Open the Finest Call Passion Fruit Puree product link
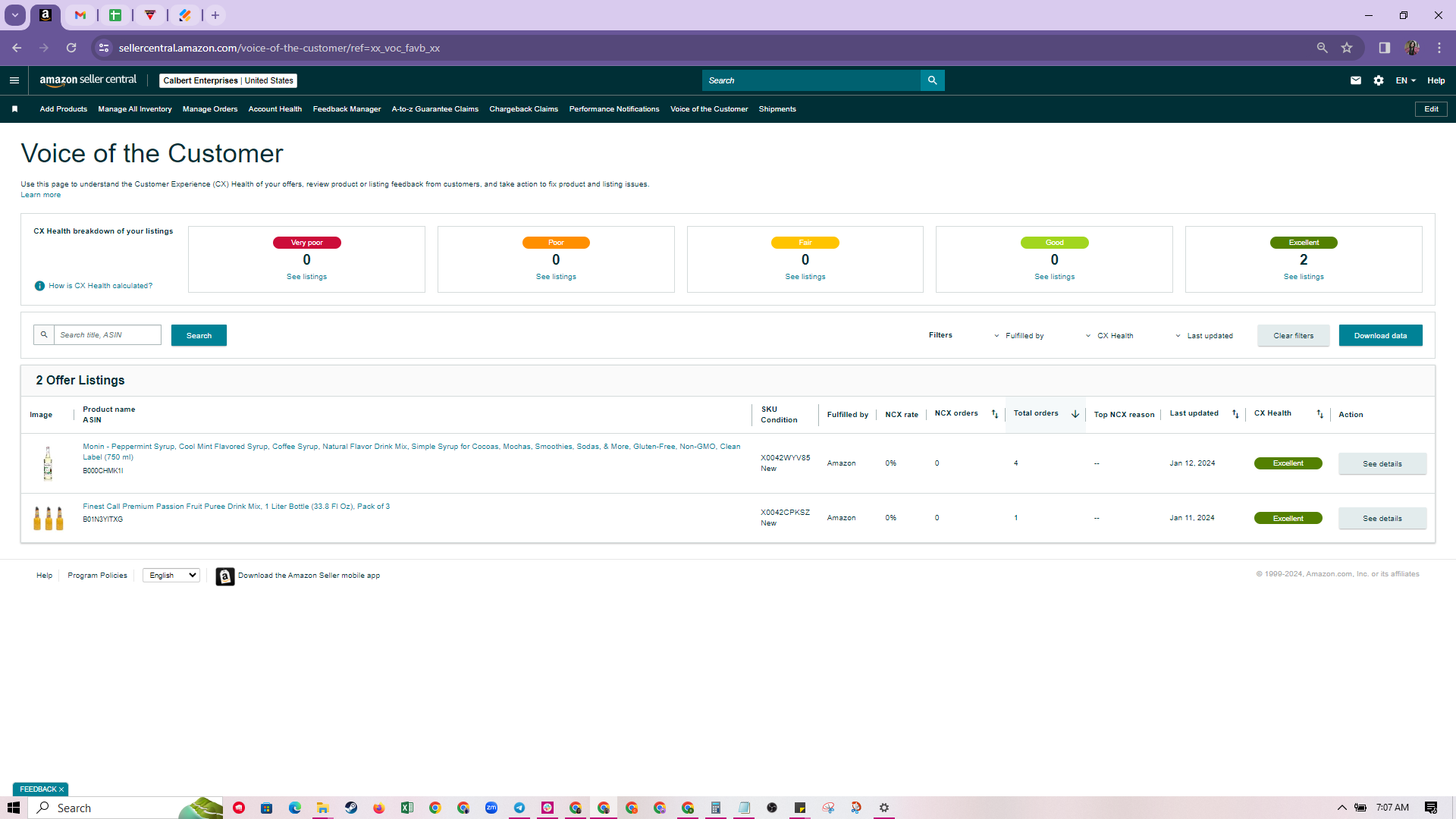1456x819 pixels. click(x=237, y=507)
